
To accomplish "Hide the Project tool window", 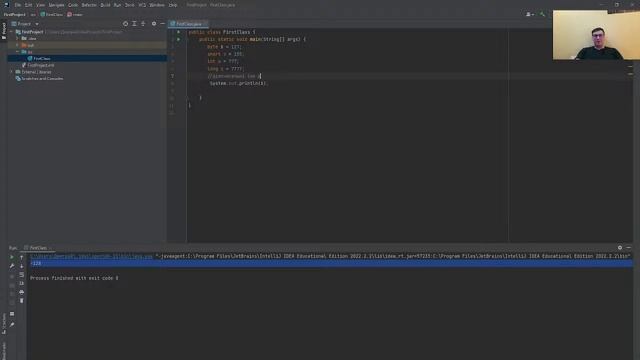I will 162,24.
